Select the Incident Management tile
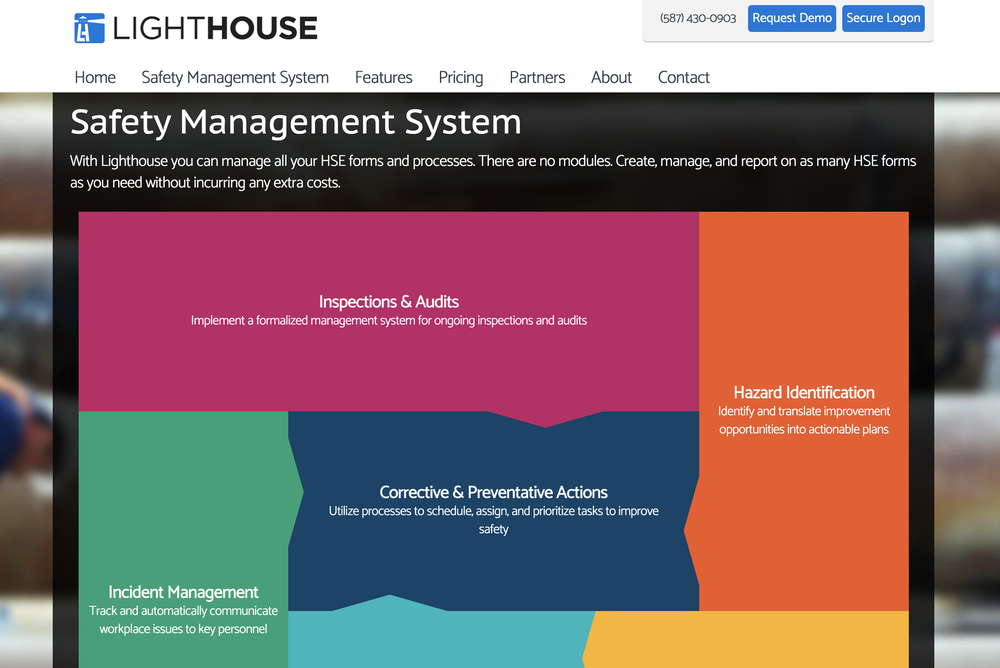The height and width of the screenshot is (668, 1000). click(x=183, y=600)
